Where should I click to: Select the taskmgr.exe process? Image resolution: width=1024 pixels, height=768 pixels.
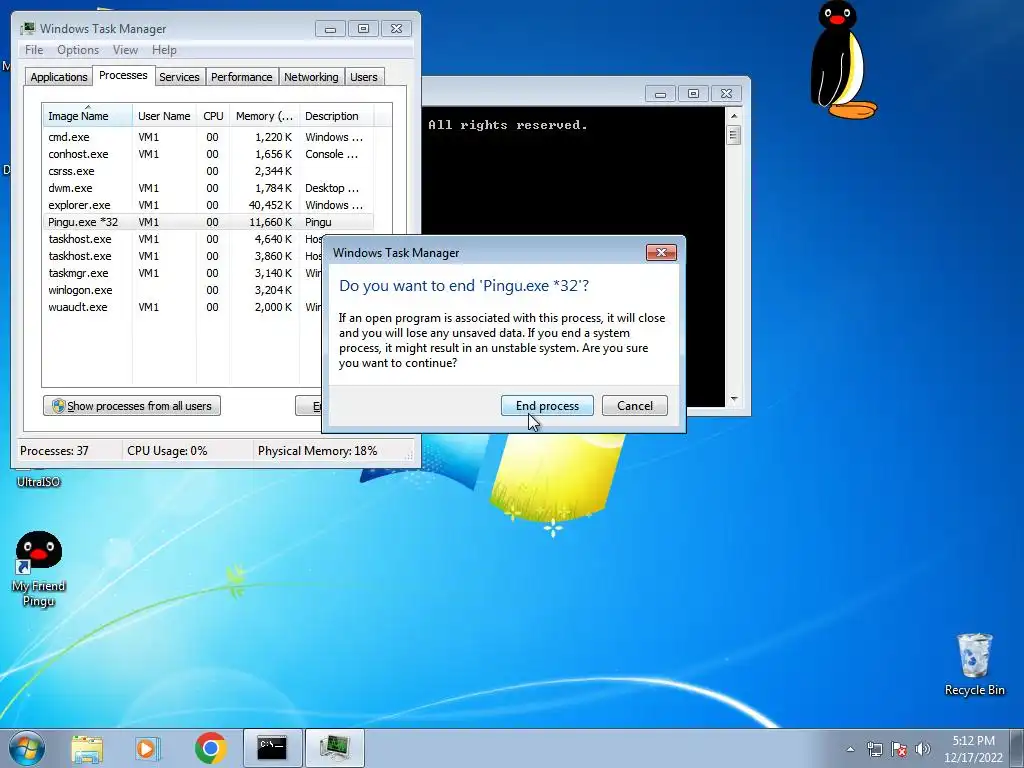(x=182, y=273)
